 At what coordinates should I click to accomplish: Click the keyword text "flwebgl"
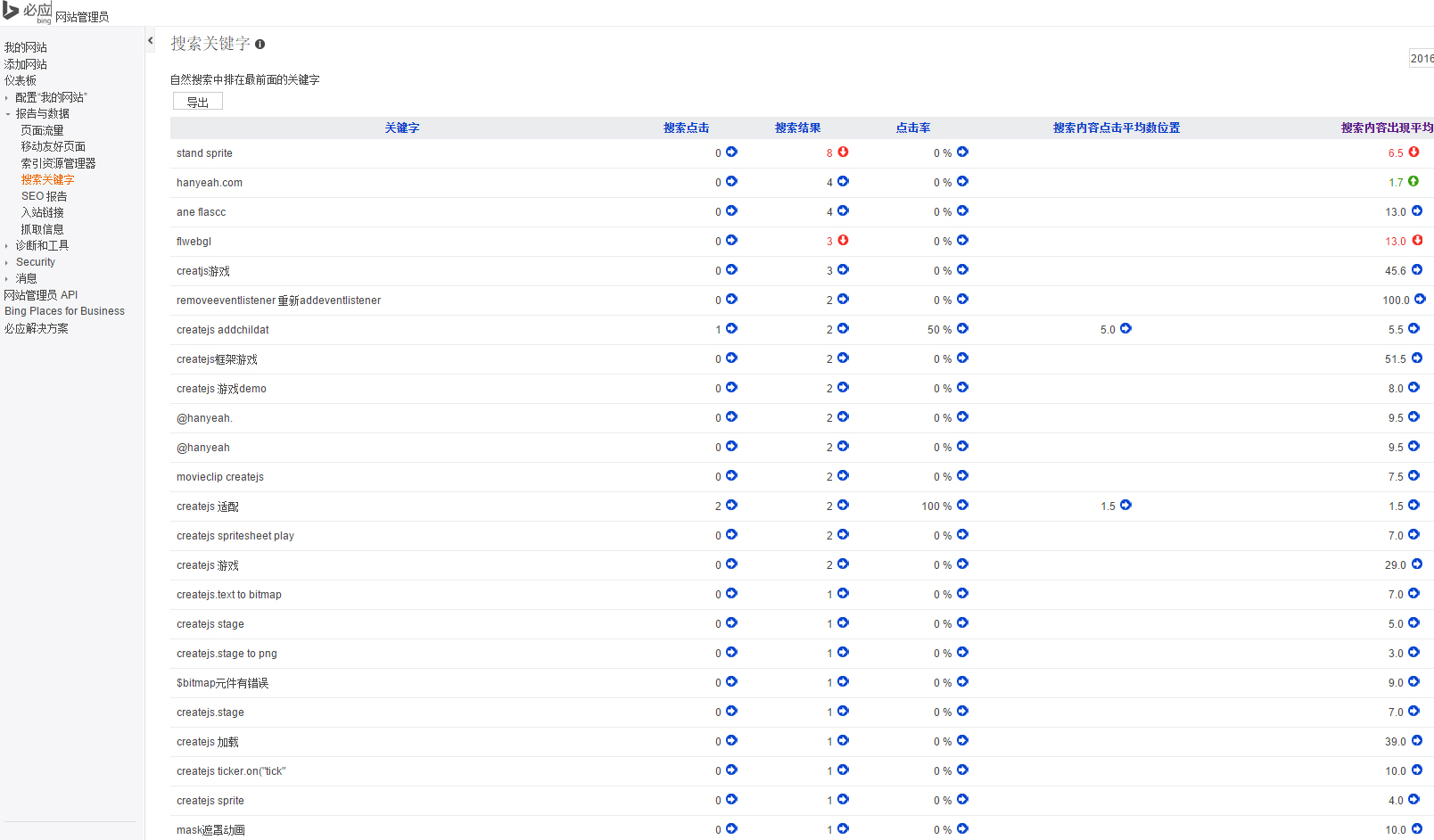(194, 242)
